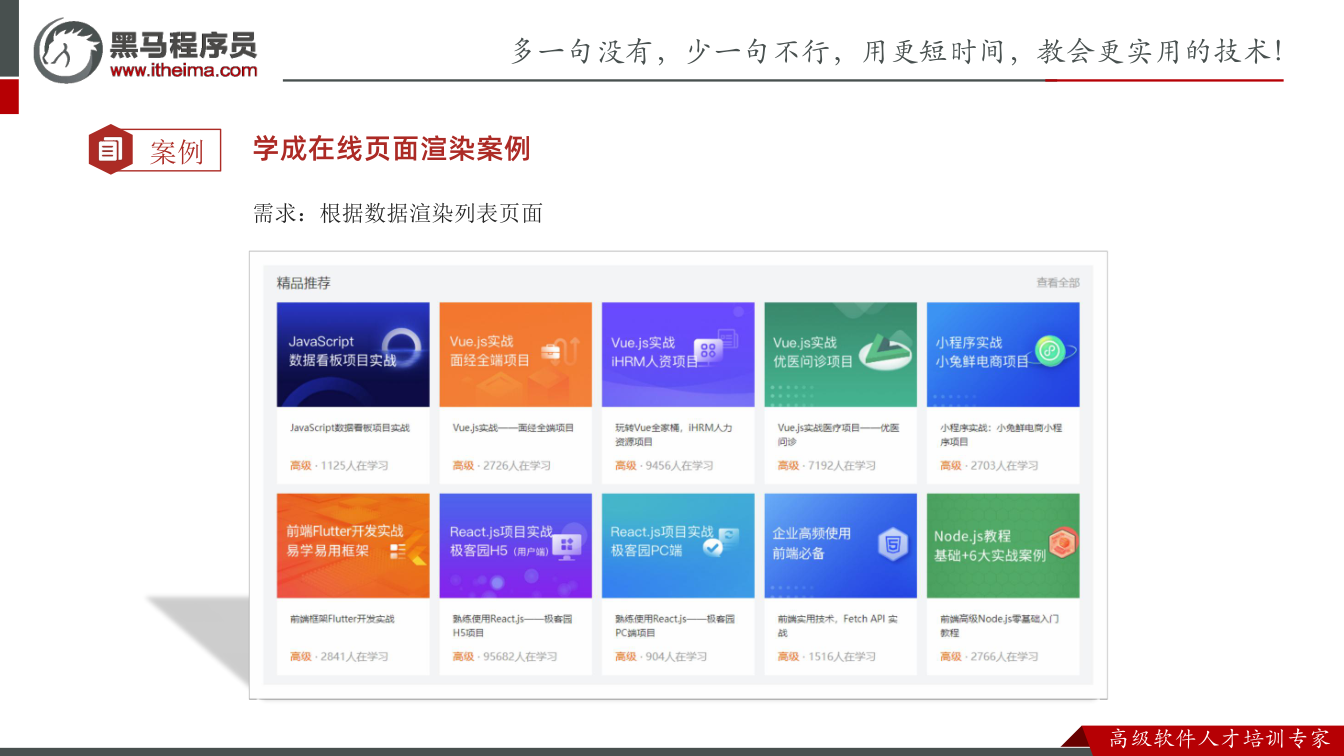Open the www.itheima.com link
The width and height of the screenshot is (1344, 756).
(x=183, y=70)
